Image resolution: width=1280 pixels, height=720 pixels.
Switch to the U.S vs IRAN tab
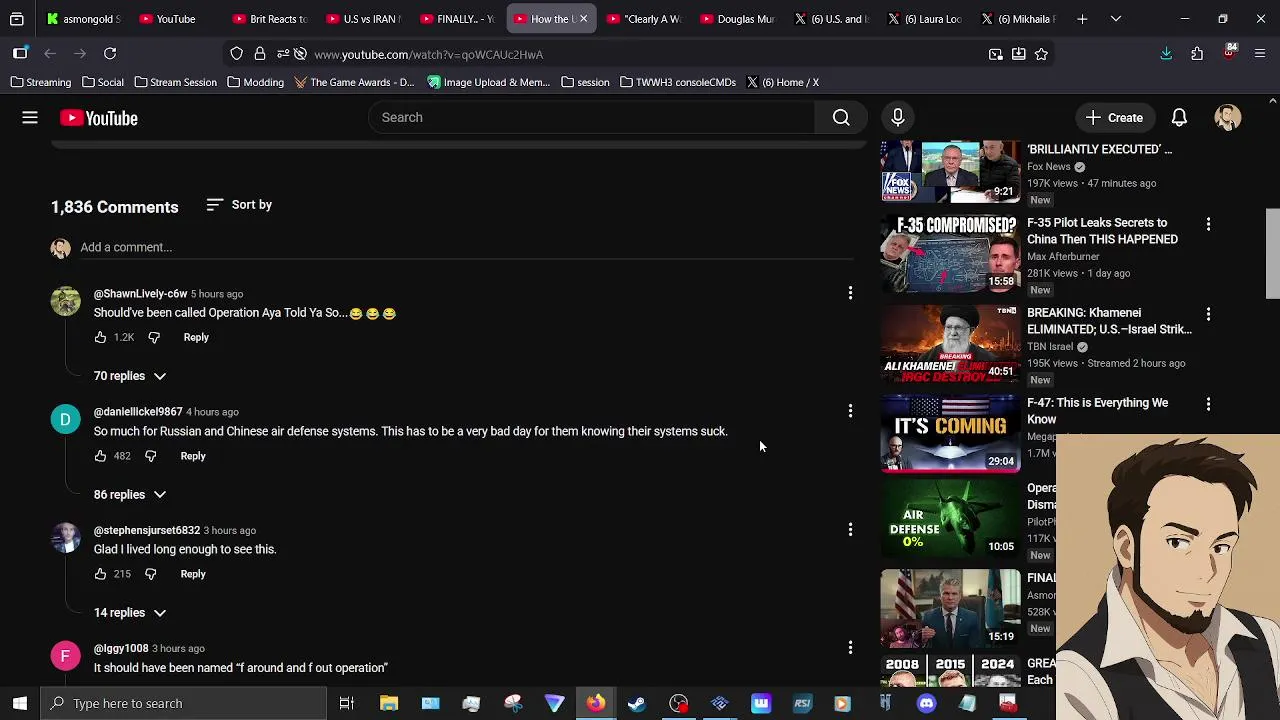click(x=363, y=19)
